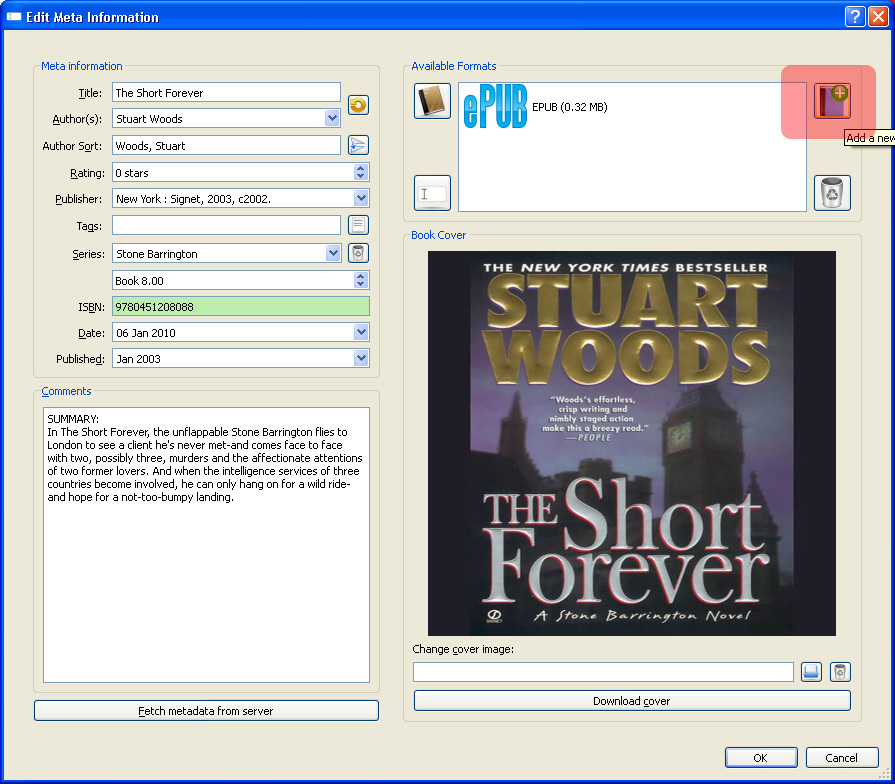Click Download cover button
Viewport: 895px width, 784px height.
[x=632, y=701]
